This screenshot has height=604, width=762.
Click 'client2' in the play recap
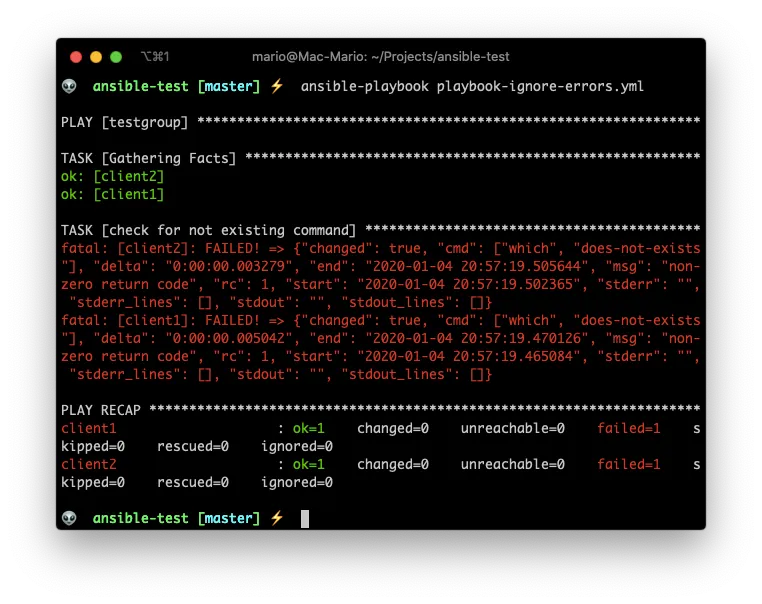click(88, 464)
